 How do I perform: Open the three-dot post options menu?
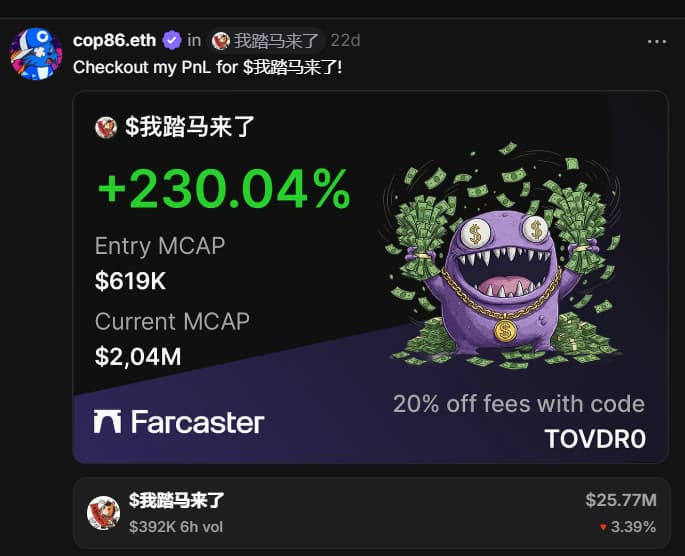[657, 41]
